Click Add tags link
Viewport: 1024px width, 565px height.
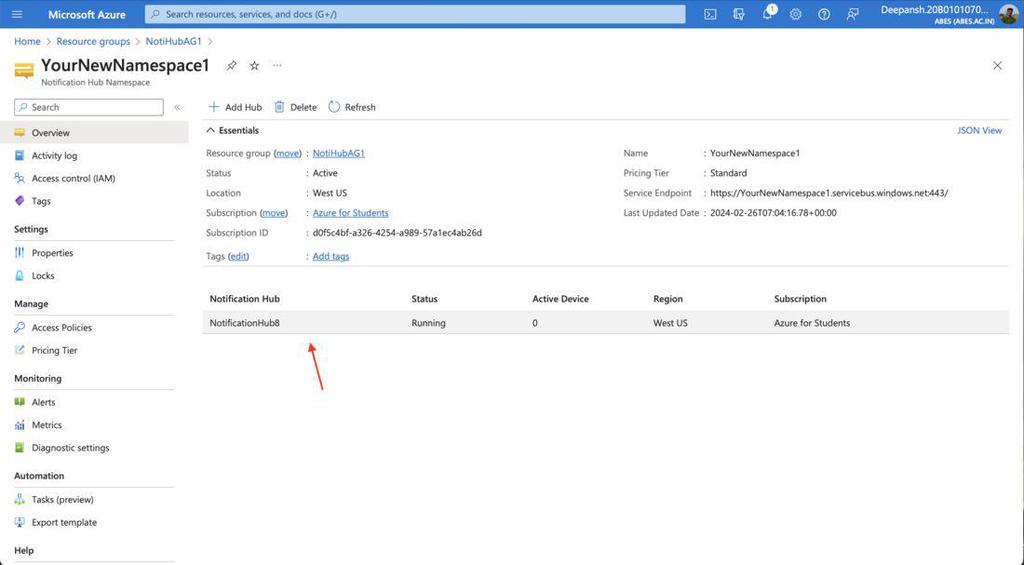click(x=331, y=256)
